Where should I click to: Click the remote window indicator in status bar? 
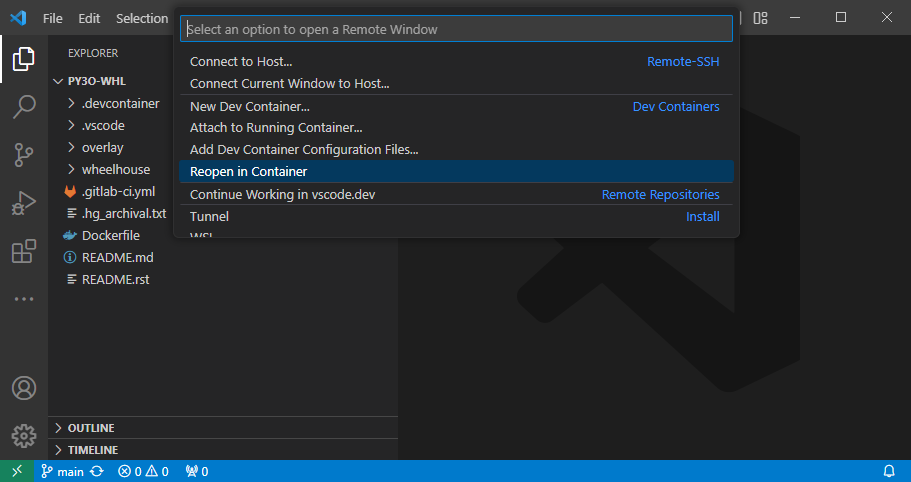(x=17, y=471)
